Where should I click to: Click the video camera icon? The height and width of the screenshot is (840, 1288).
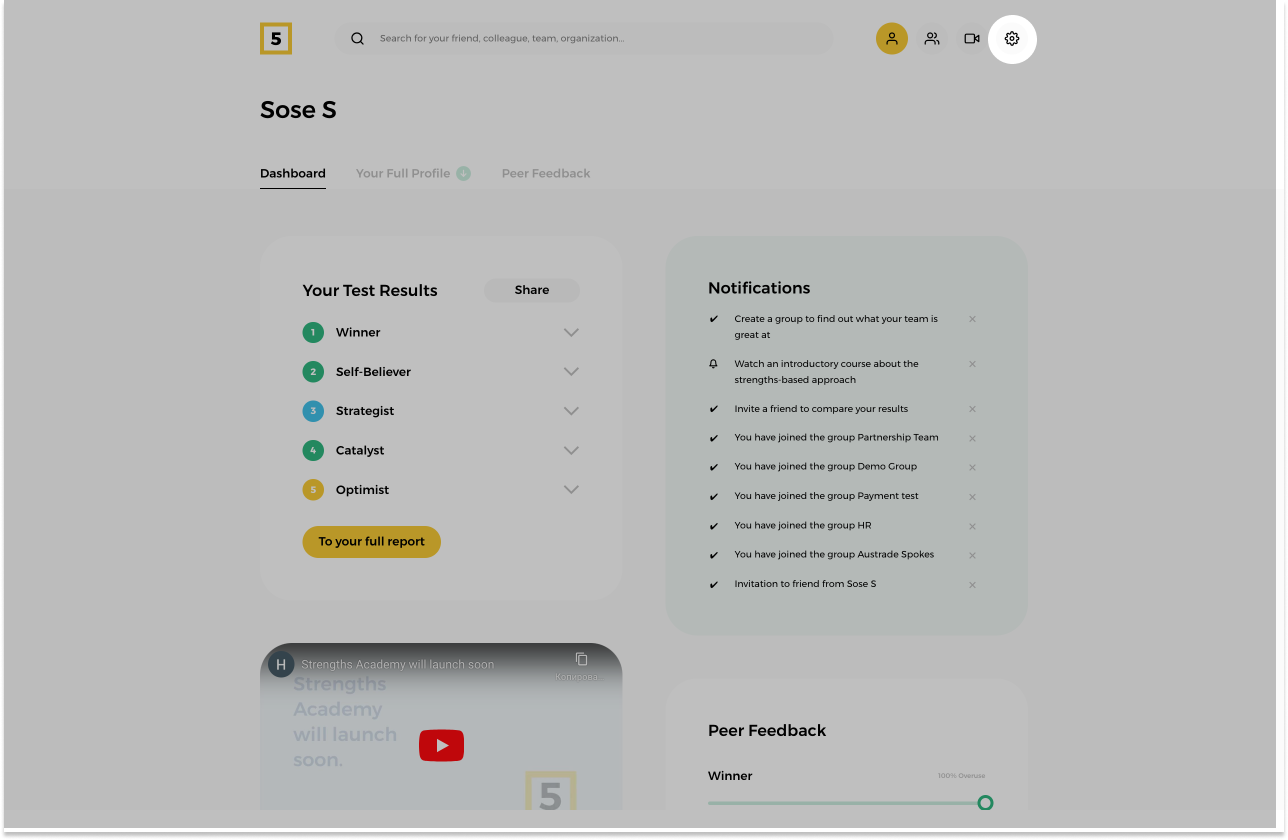tap(971, 39)
